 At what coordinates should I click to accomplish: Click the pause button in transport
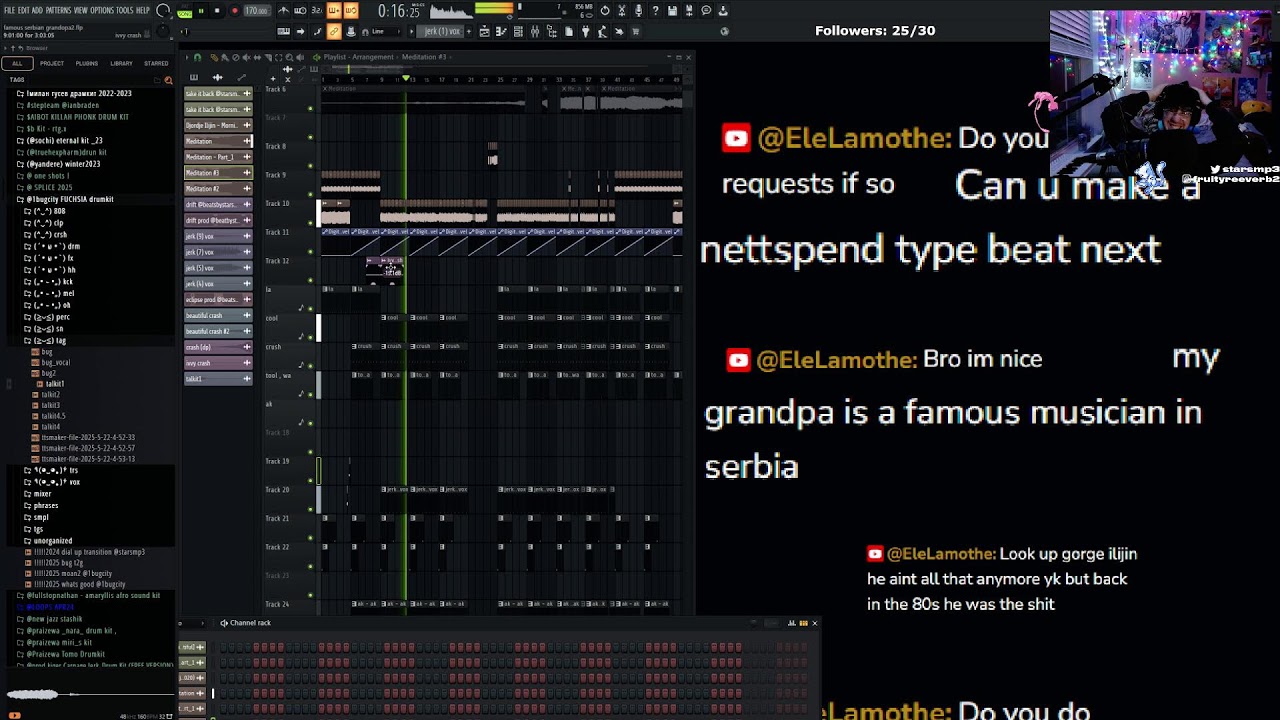(201, 11)
